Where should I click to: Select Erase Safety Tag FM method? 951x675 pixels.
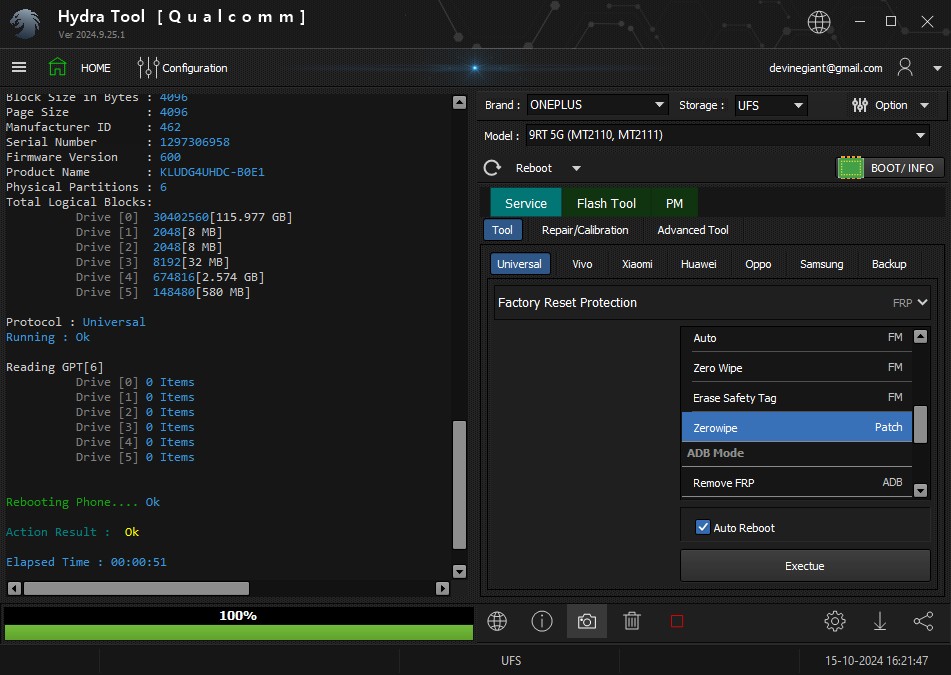796,397
